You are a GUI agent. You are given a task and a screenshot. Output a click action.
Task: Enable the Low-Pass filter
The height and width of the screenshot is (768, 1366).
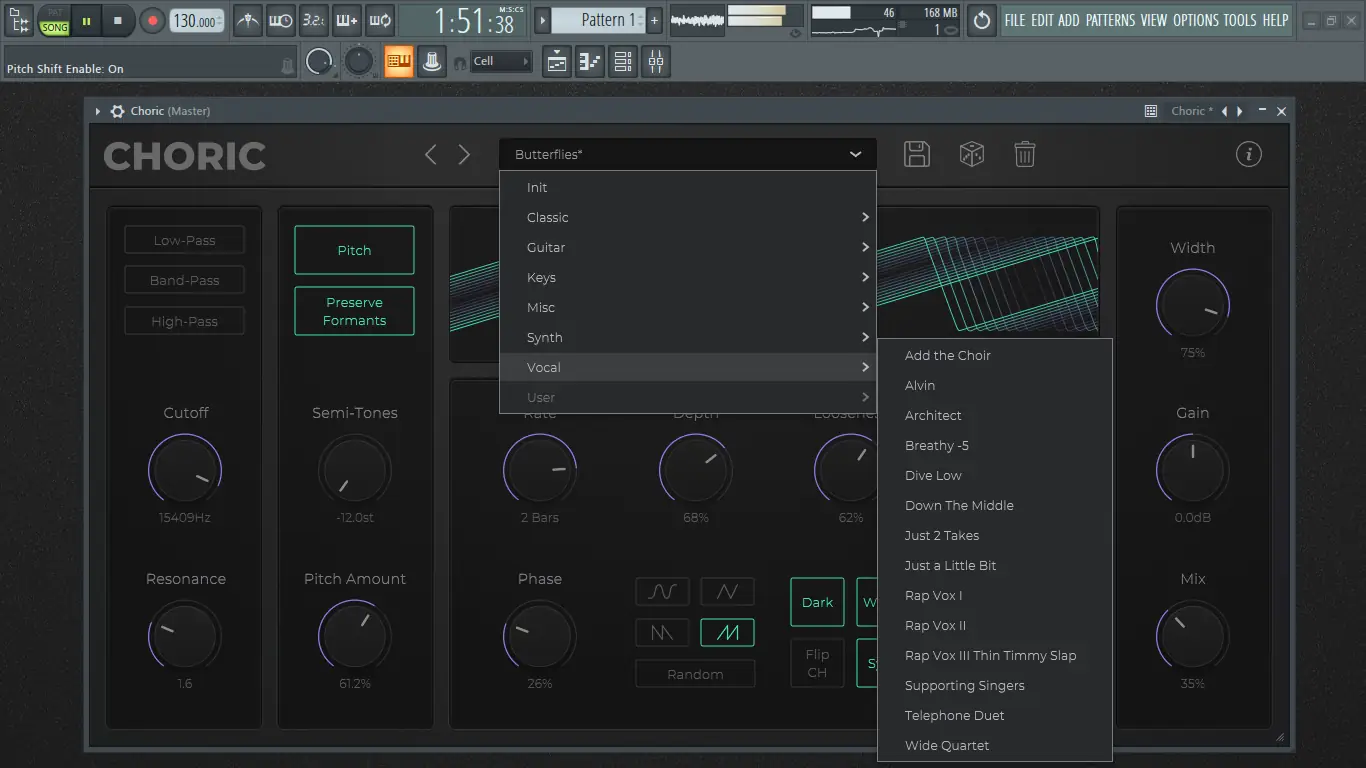[x=184, y=240]
